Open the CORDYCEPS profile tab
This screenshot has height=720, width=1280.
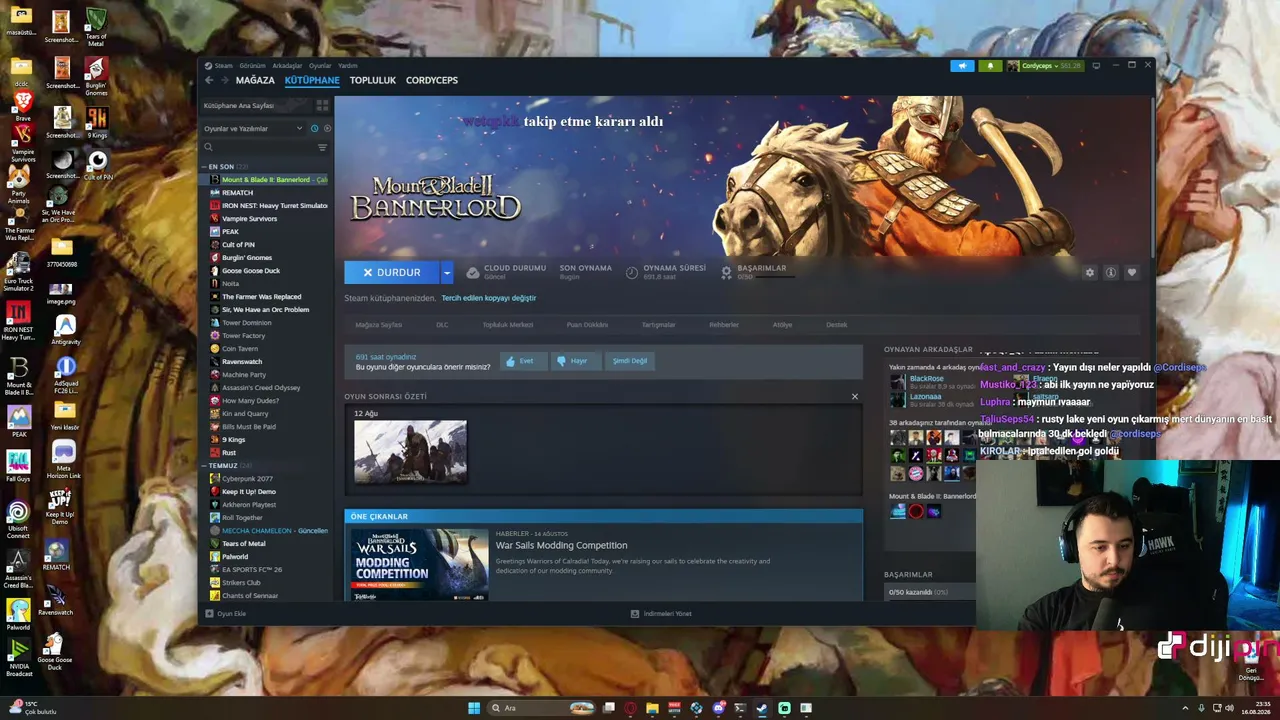point(432,80)
